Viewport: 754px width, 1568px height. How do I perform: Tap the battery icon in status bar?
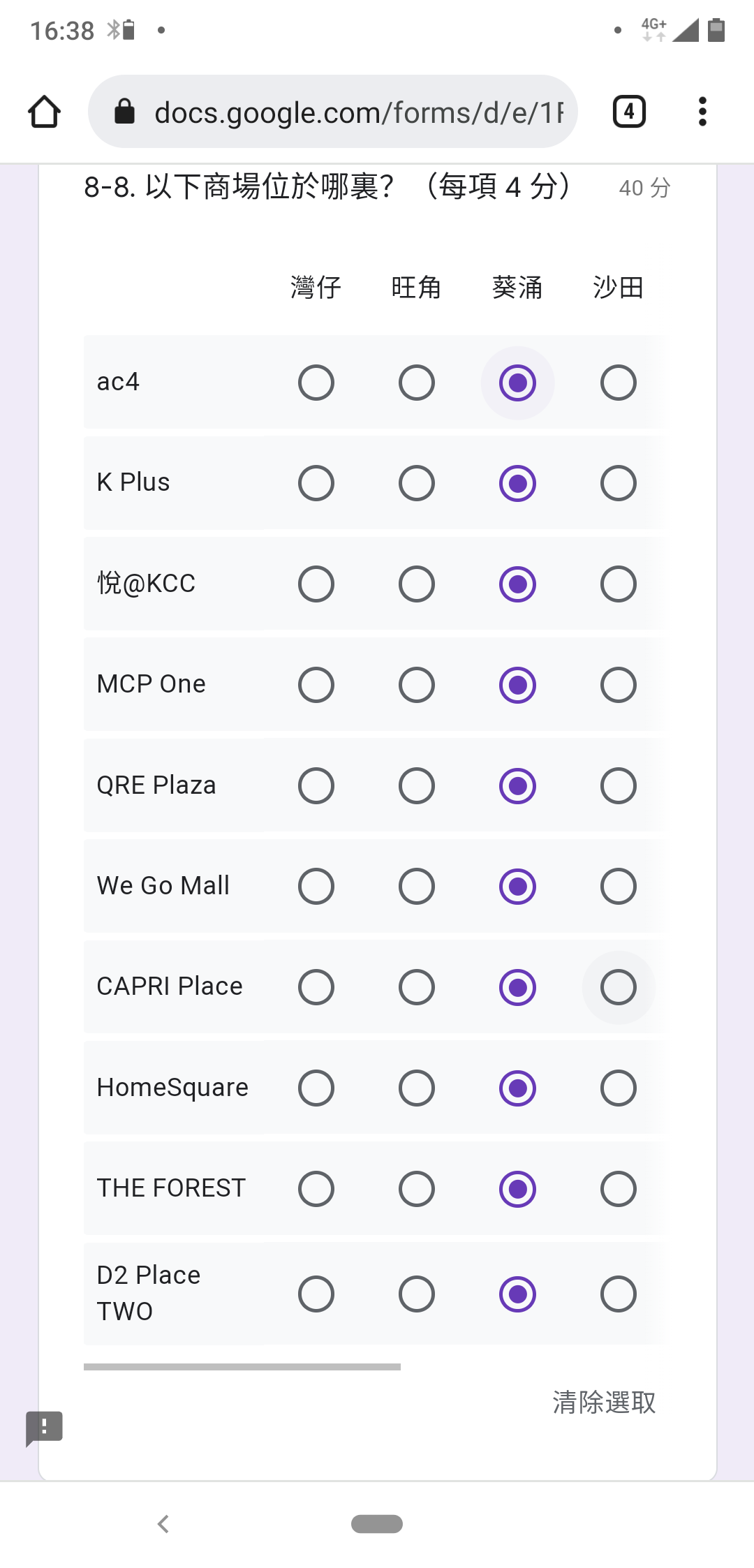point(716,30)
